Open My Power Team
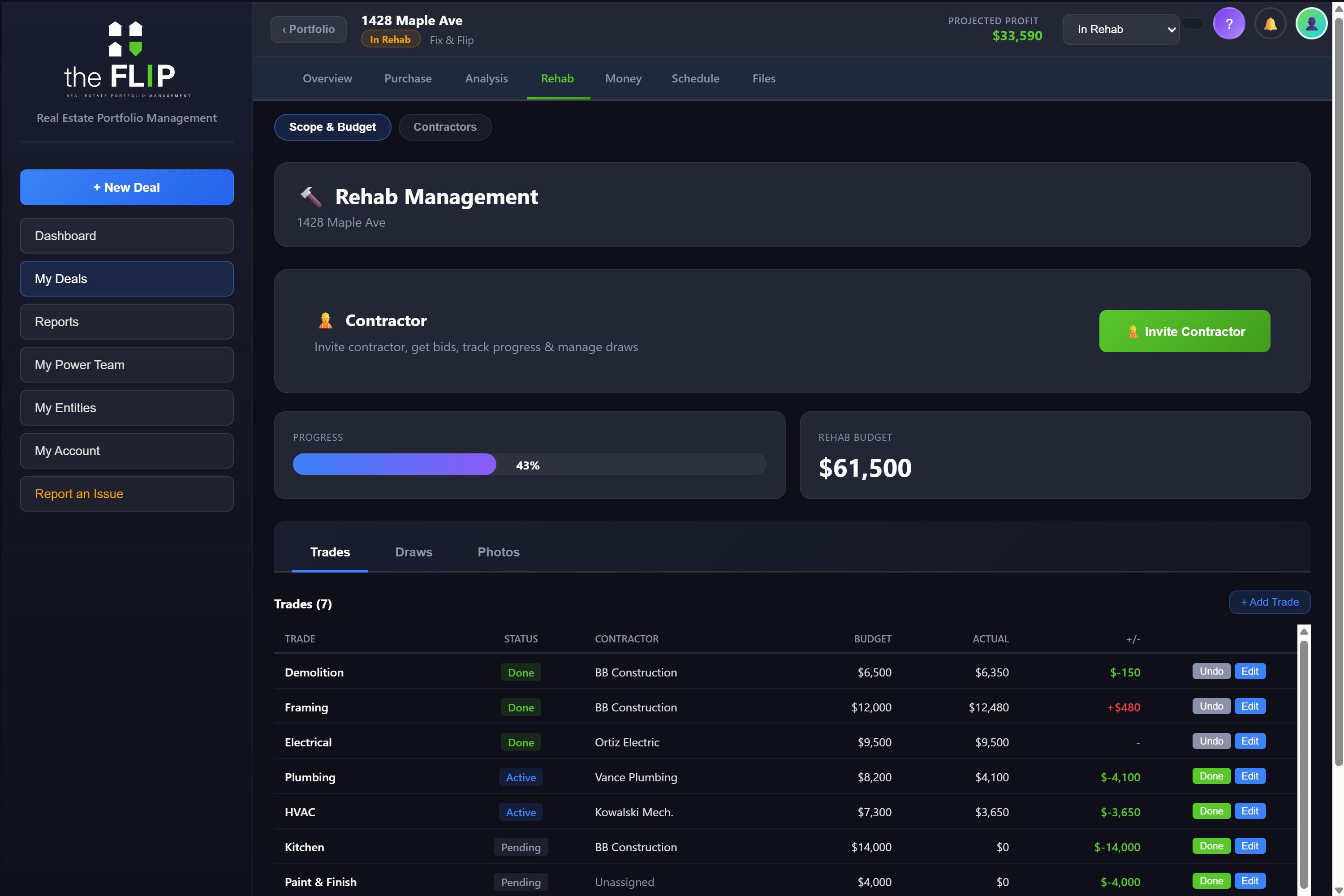 click(127, 365)
